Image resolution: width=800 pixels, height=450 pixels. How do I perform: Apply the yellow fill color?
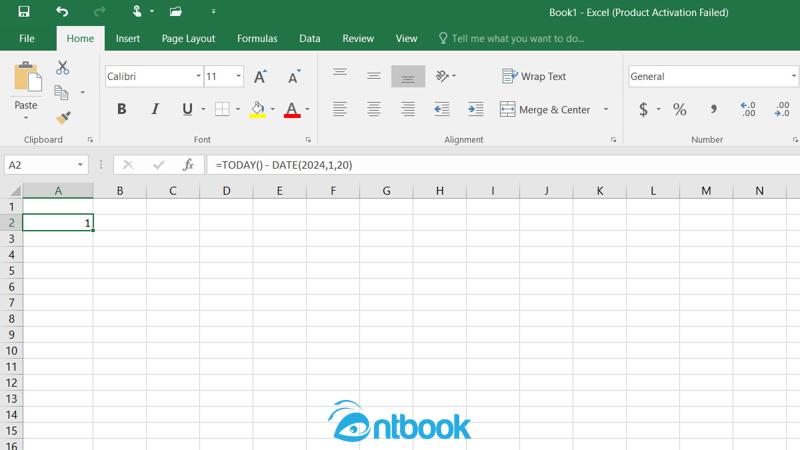(x=258, y=109)
